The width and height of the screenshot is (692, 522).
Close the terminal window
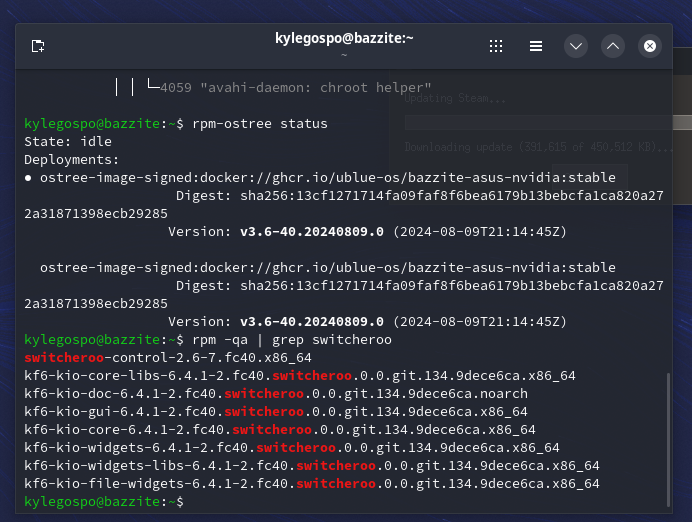click(650, 46)
